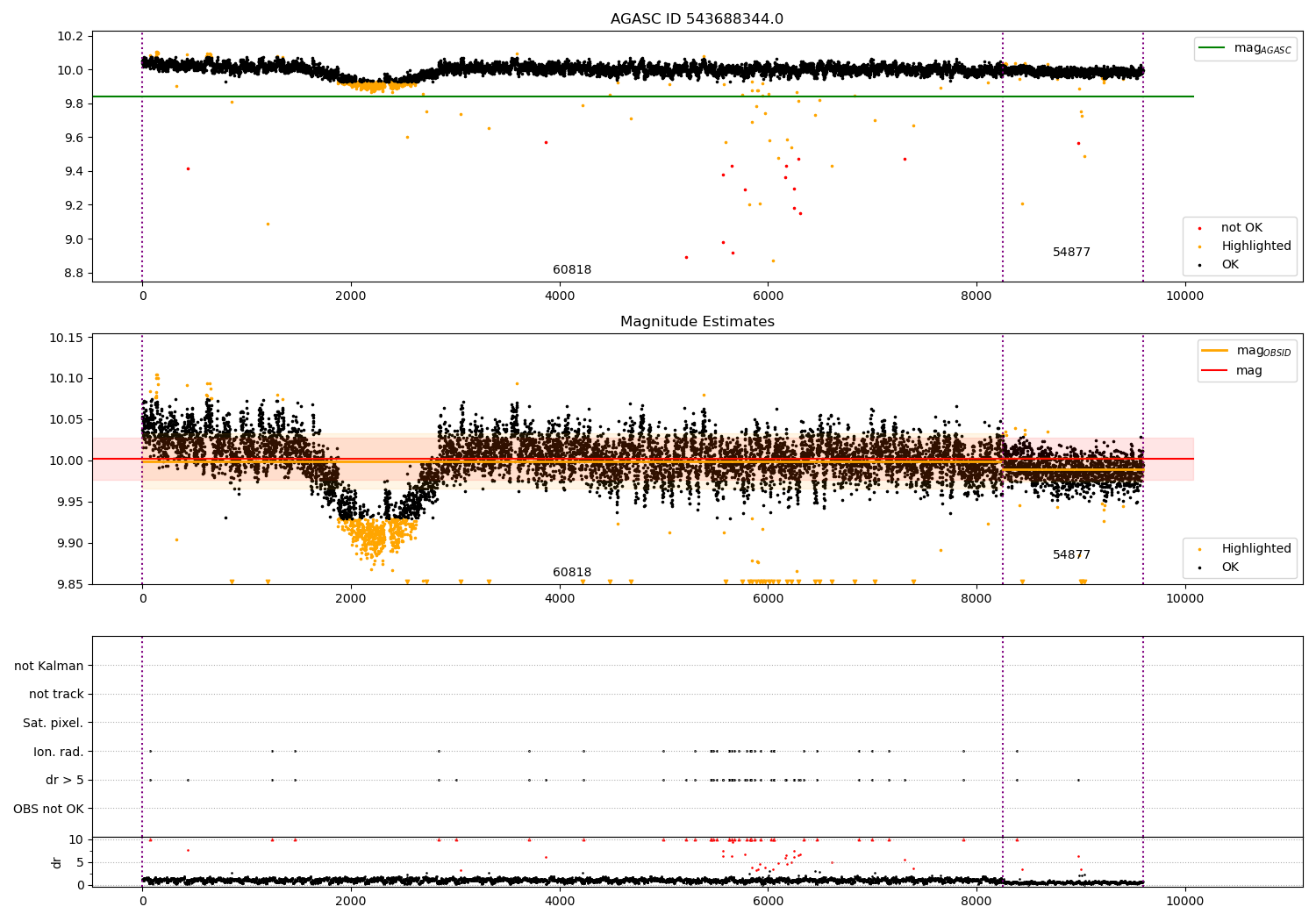Click the 10000 x-tick under the top plot

(1184, 296)
